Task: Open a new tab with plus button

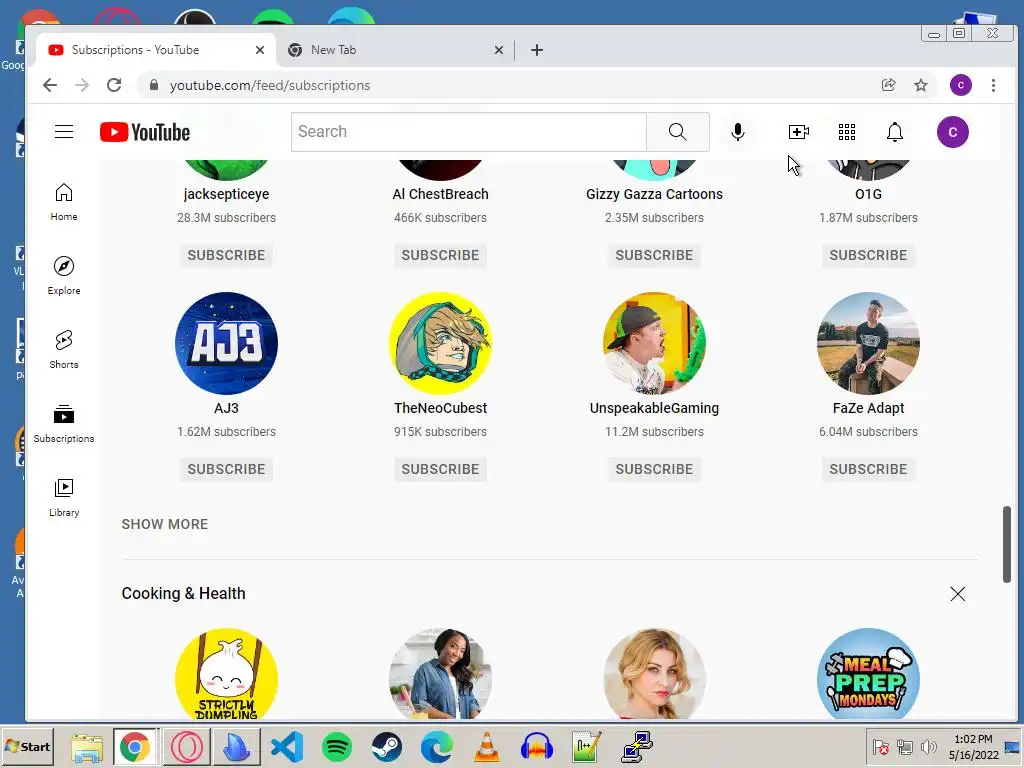Action: click(x=537, y=50)
